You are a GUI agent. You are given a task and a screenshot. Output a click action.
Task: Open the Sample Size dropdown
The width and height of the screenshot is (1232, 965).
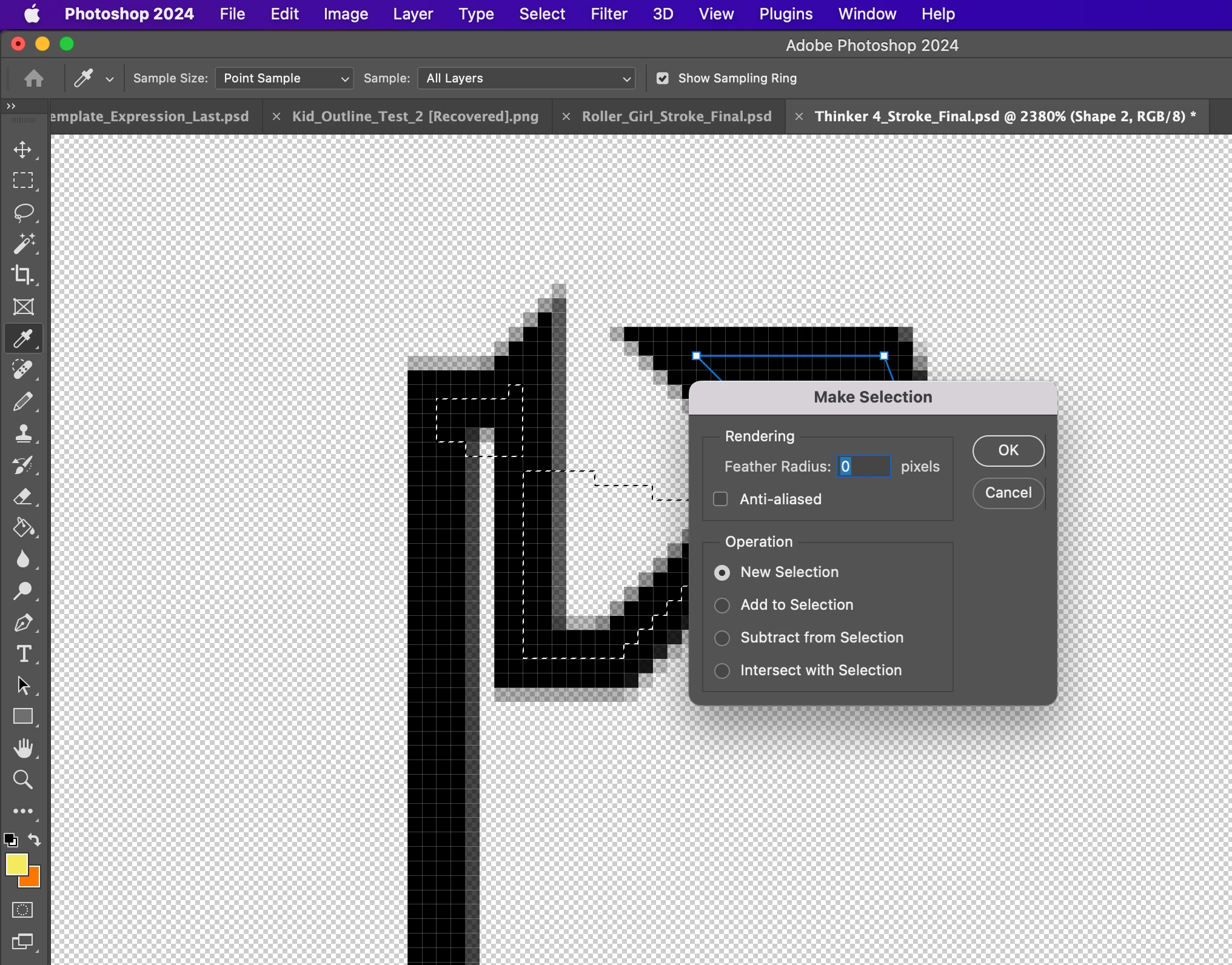tap(284, 78)
